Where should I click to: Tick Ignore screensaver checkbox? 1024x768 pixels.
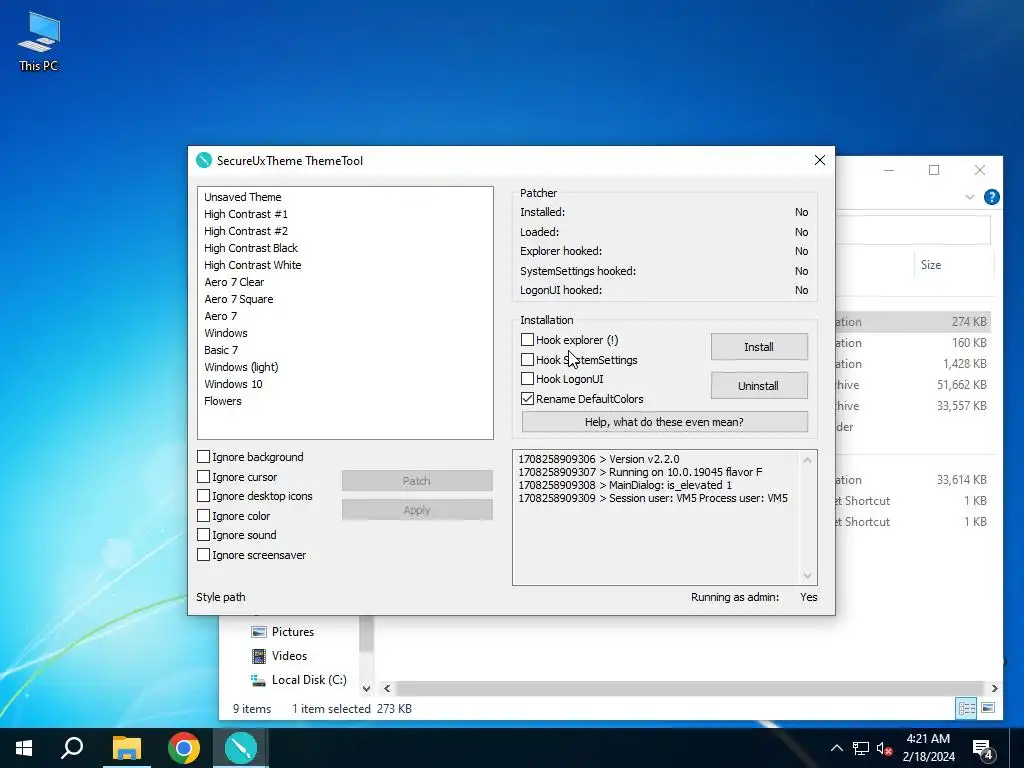[203, 554]
